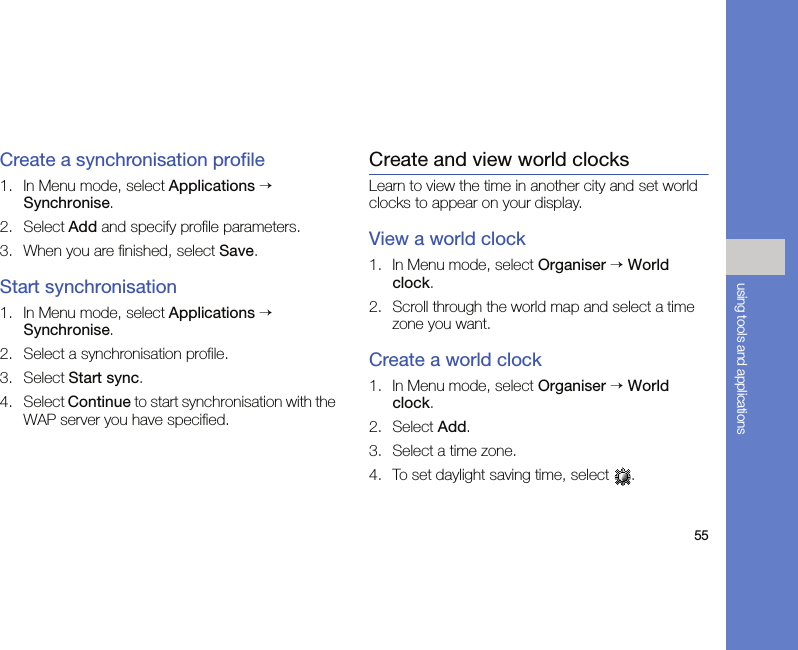The image size is (798, 650).
Task: Click 'Select a time zone' step
Action: [x=454, y=451]
